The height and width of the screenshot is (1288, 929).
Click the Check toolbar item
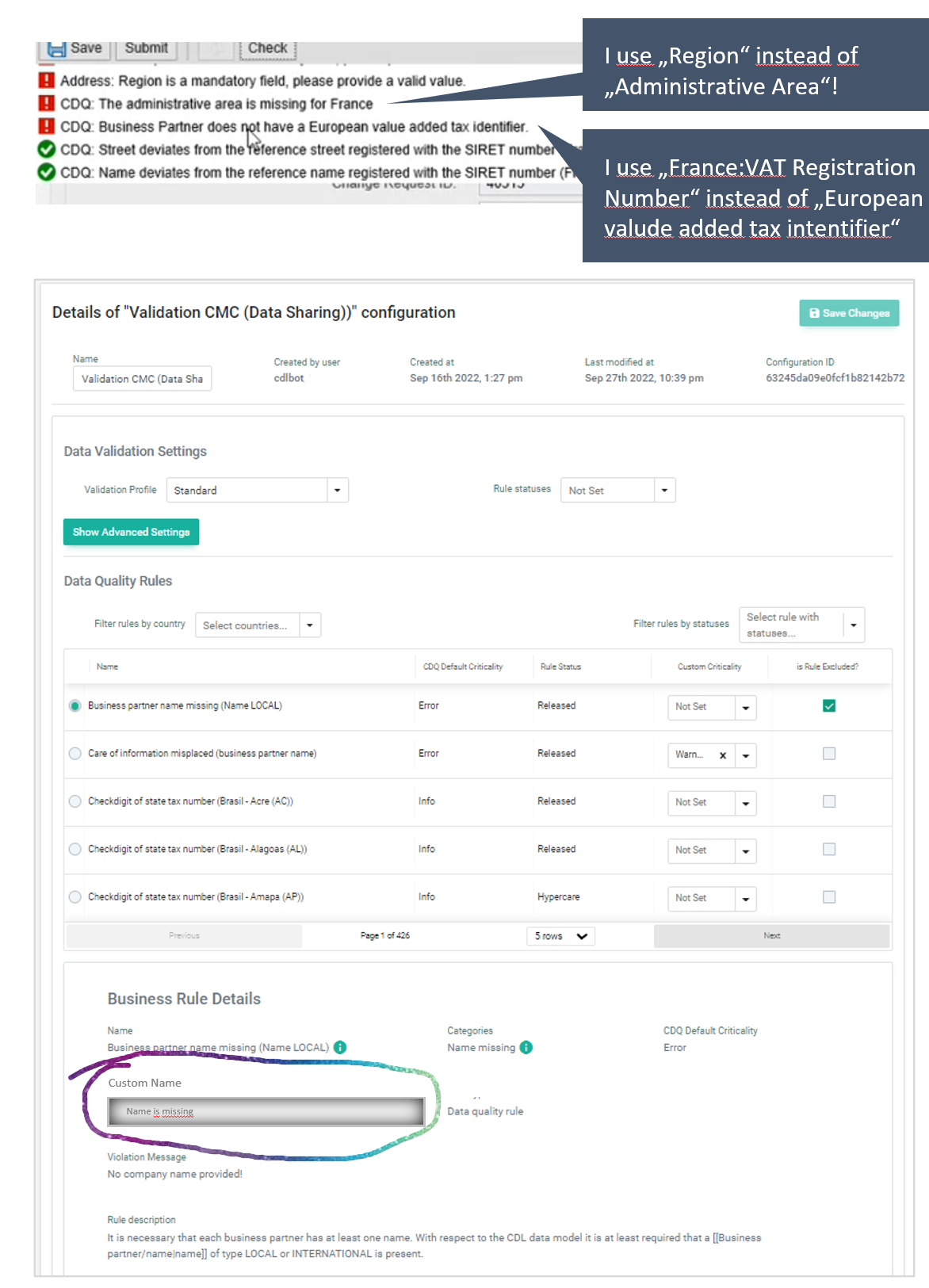click(267, 48)
